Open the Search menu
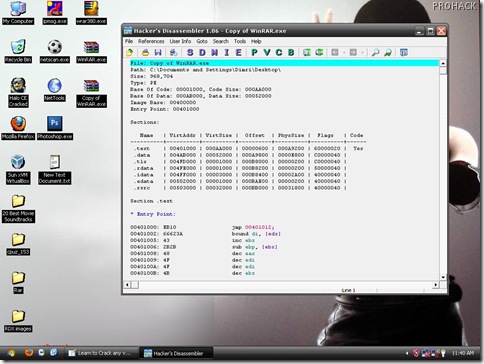The image size is (484, 364). pos(221,41)
